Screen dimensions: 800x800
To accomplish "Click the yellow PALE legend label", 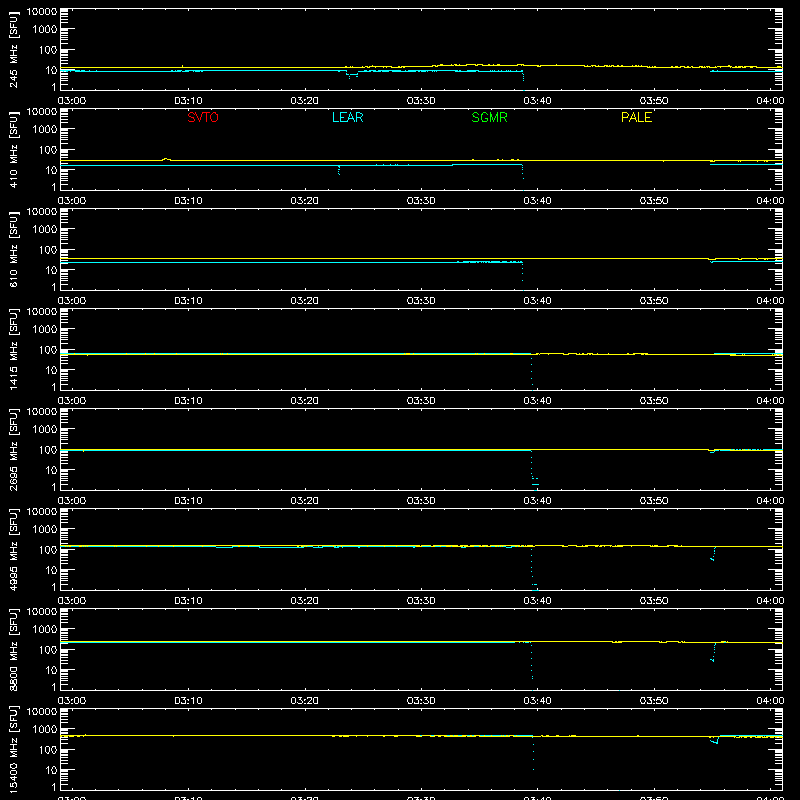I will coord(636,117).
